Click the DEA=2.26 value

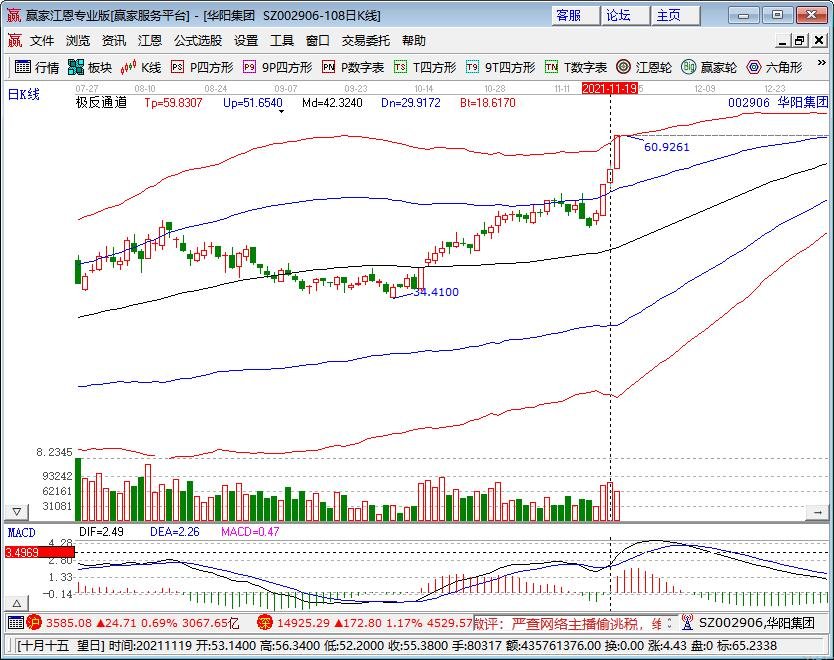point(174,532)
